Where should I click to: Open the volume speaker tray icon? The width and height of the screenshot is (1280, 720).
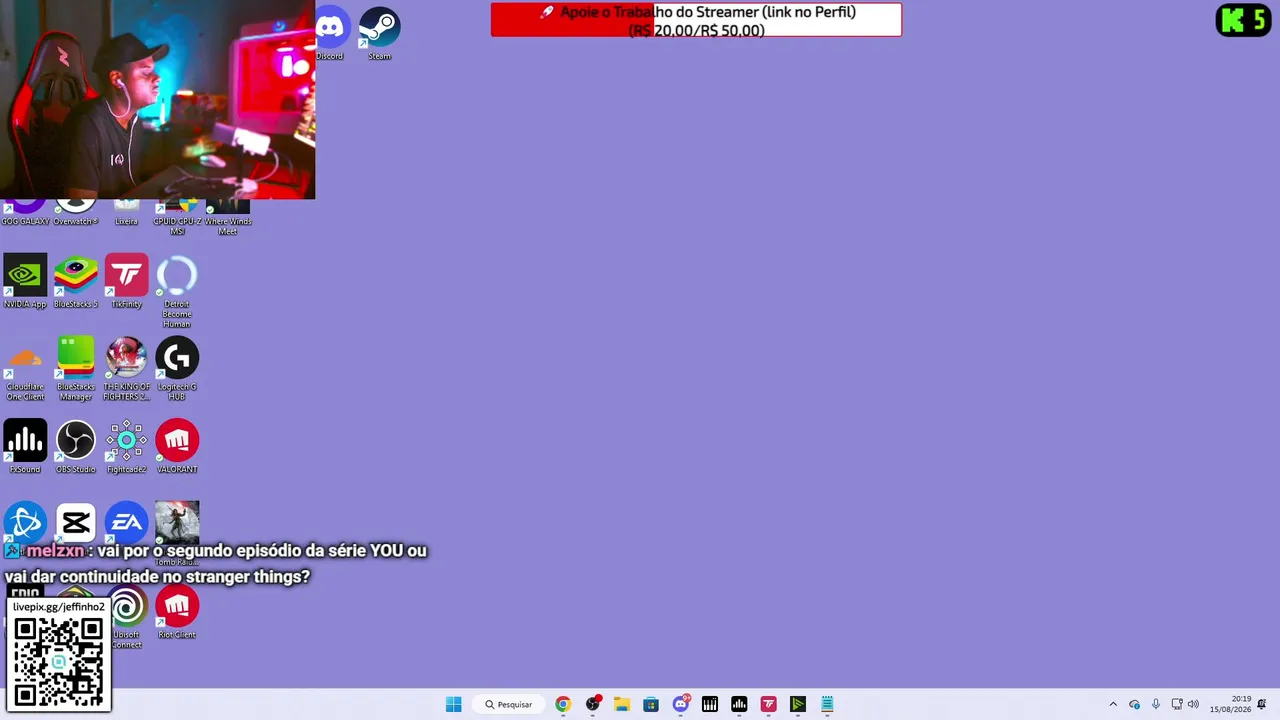(x=1192, y=704)
